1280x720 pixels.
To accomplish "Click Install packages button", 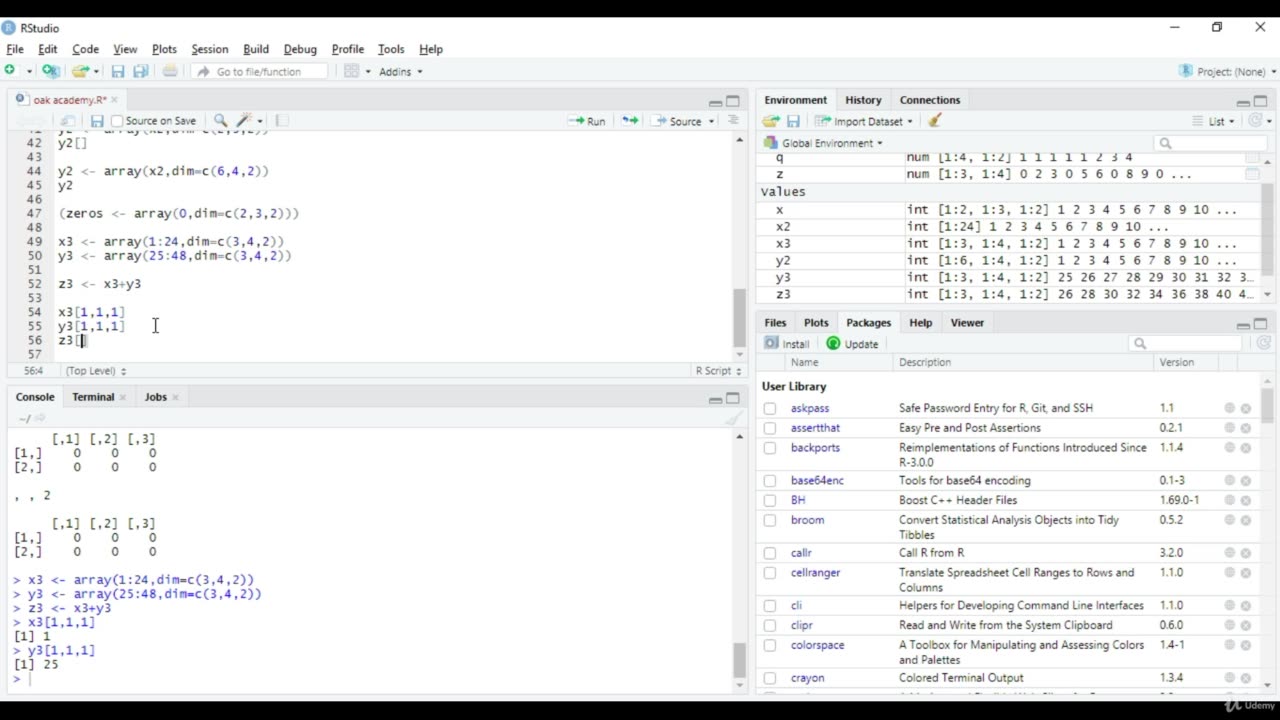I will click(x=787, y=344).
